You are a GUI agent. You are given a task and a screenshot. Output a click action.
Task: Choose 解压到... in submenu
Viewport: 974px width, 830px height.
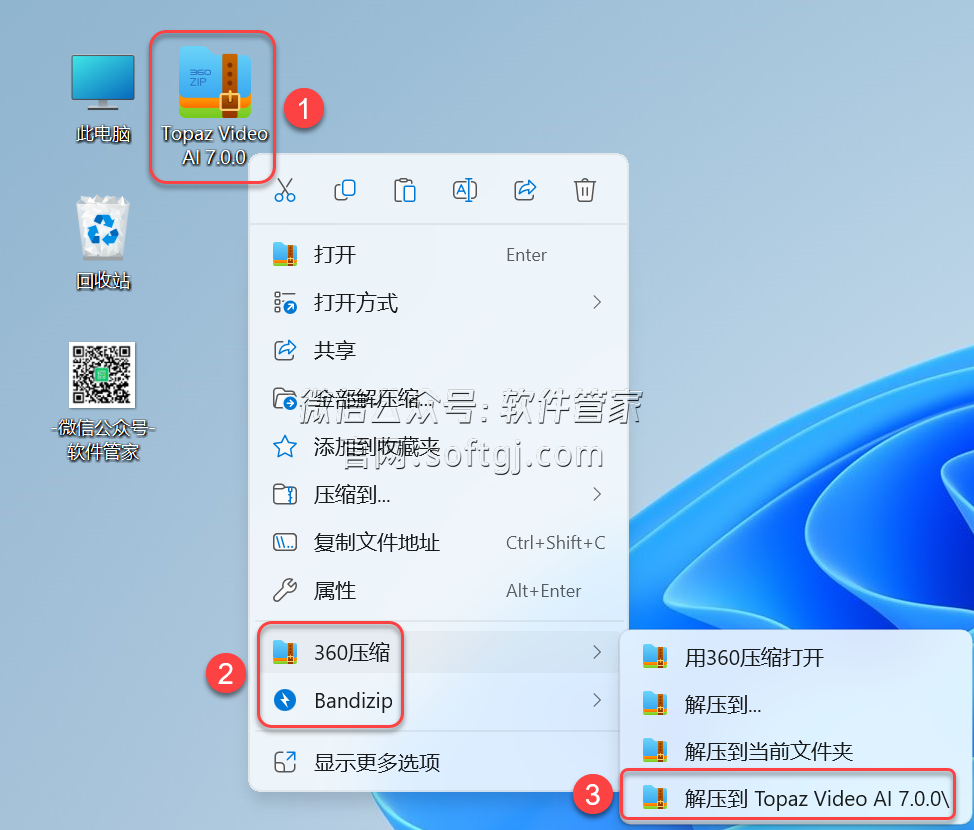point(795,705)
